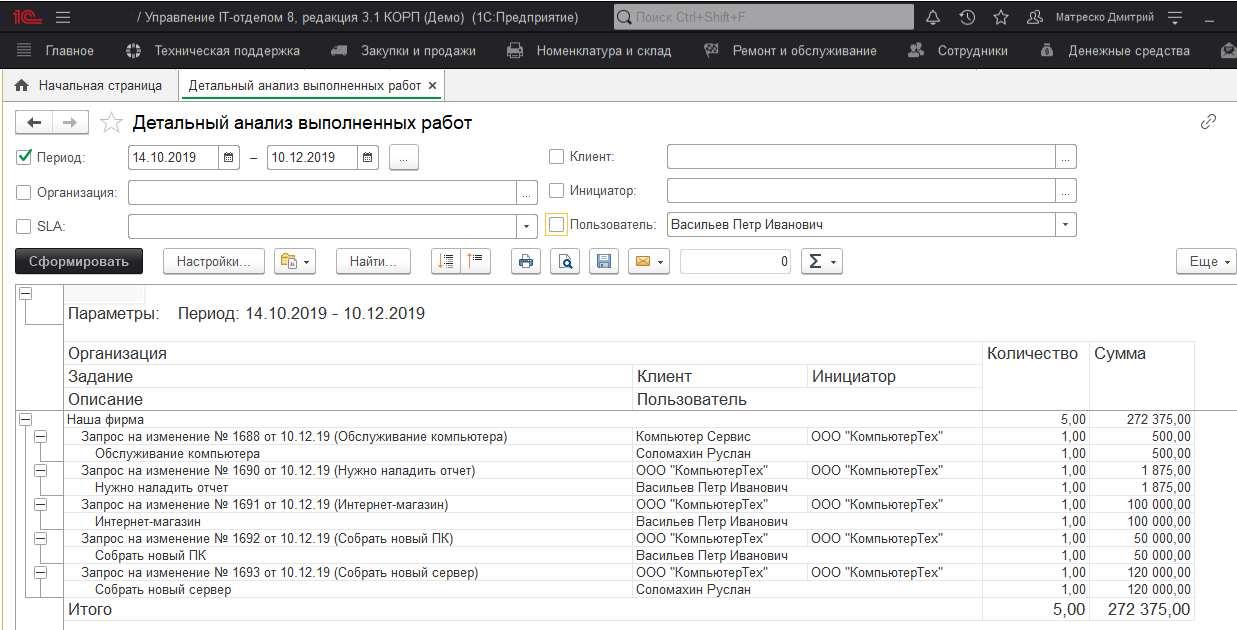Enable the Пользователь filter checkbox
The height and width of the screenshot is (630, 1237).
click(557, 225)
